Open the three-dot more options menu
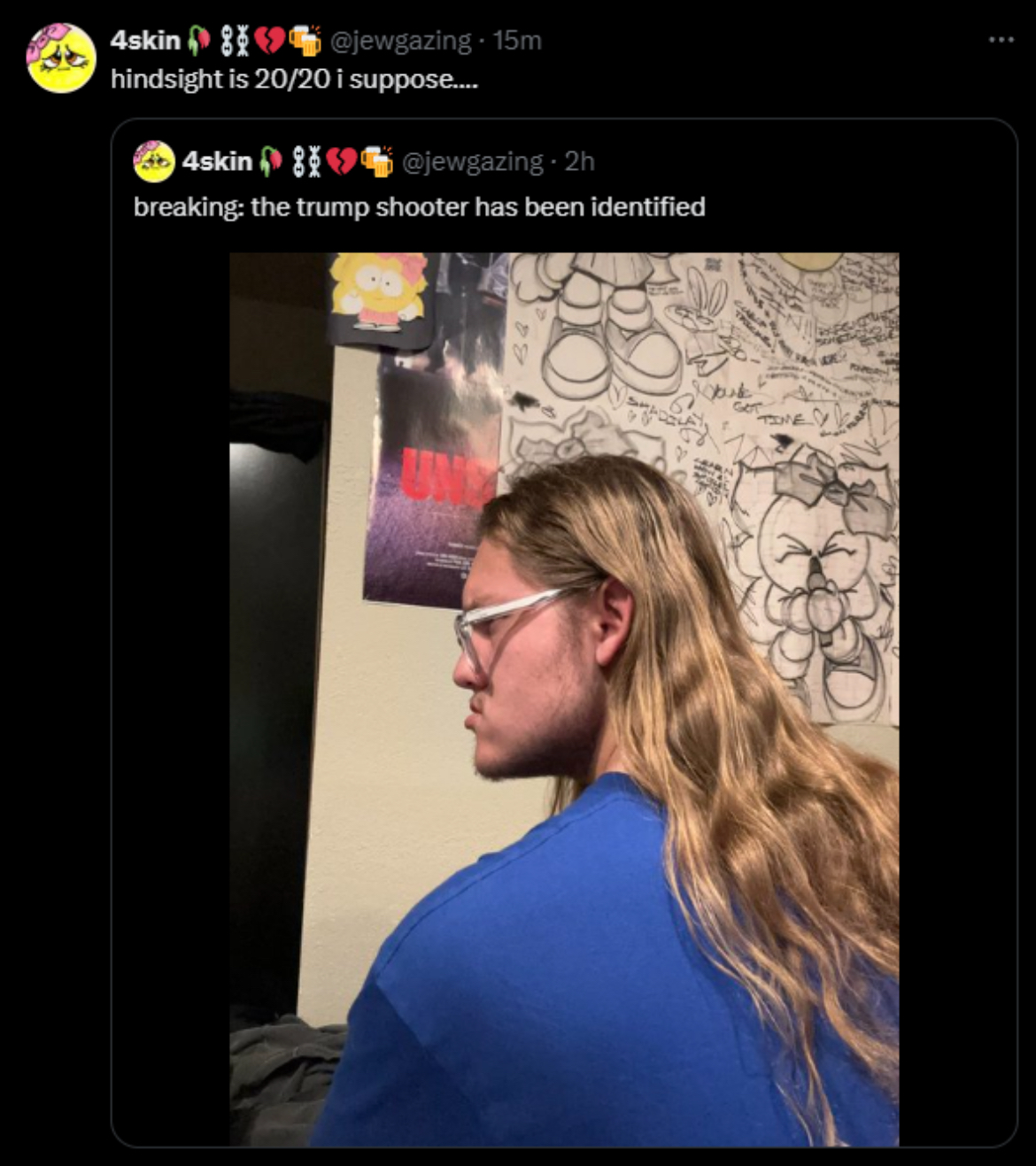1036x1166 pixels. pyautogui.click(x=1001, y=40)
